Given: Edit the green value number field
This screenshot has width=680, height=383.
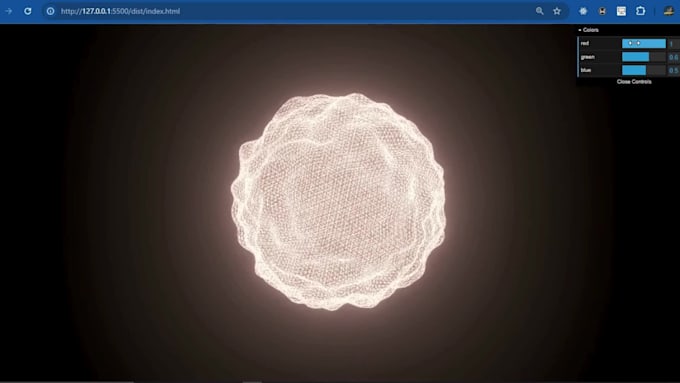Looking at the screenshot, I should (x=673, y=57).
